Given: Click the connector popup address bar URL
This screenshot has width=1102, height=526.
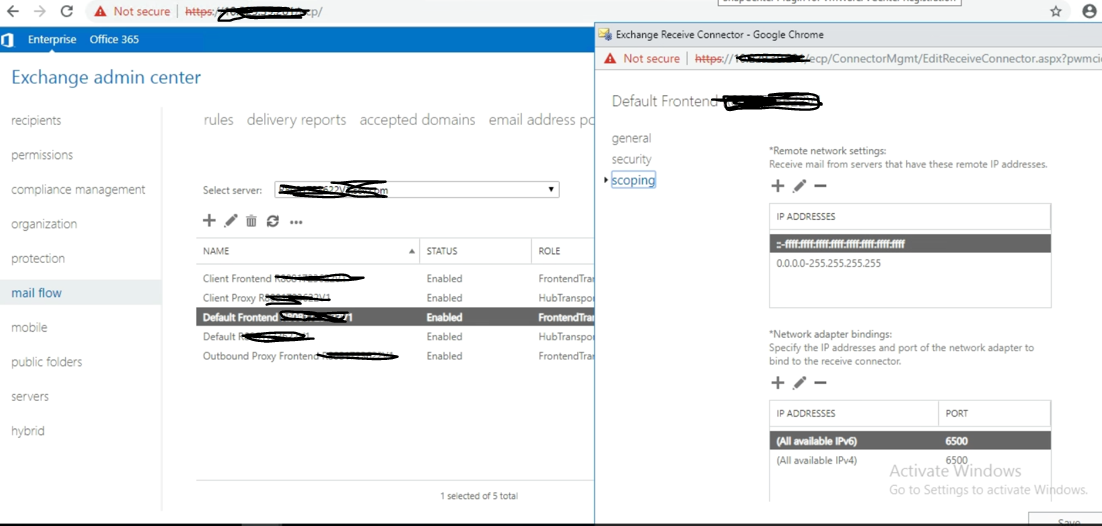Looking at the screenshot, I should pyautogui.click(x=896, y=58).
